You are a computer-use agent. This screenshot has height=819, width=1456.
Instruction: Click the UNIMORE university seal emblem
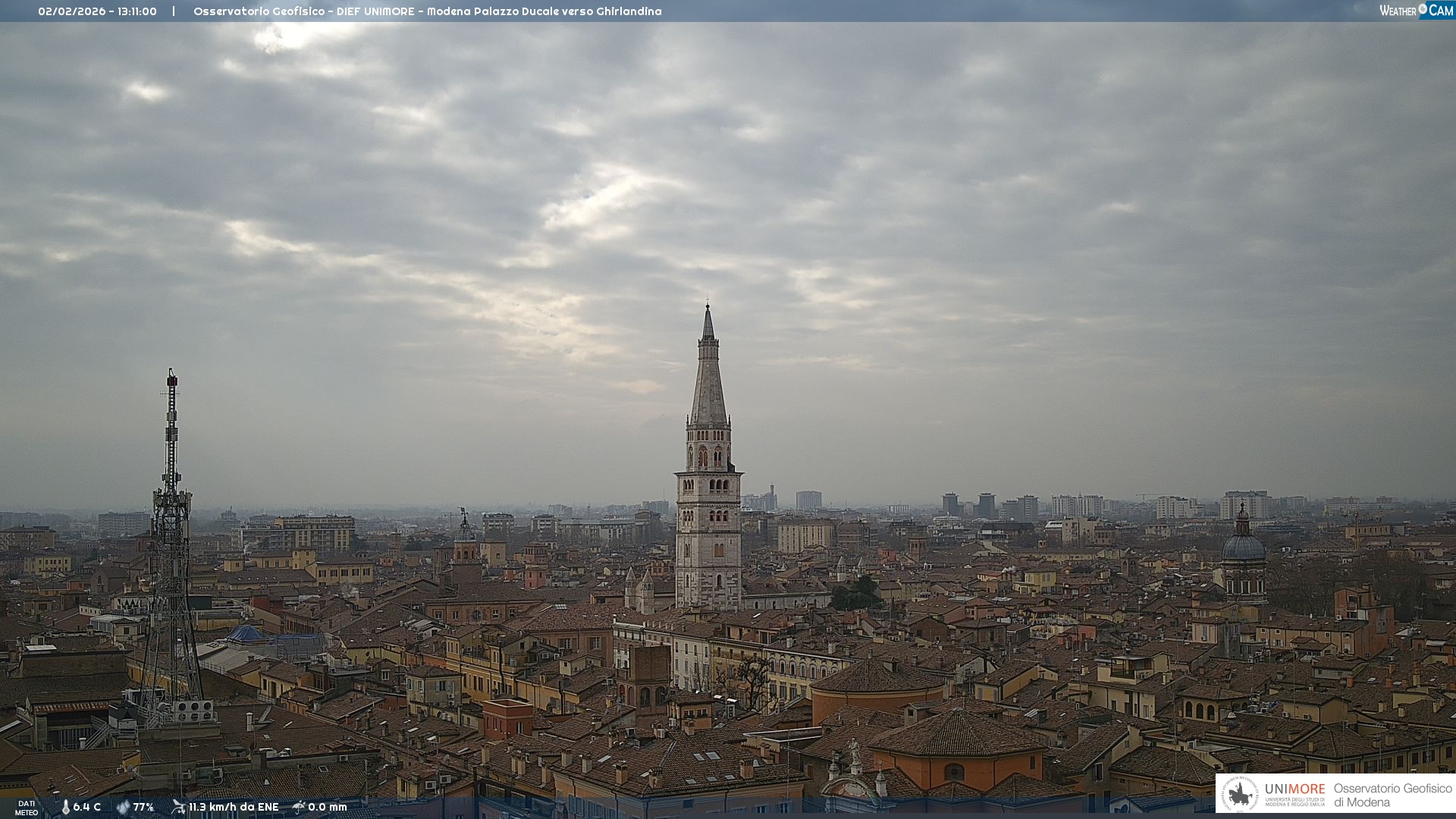tap(1240, 794)
